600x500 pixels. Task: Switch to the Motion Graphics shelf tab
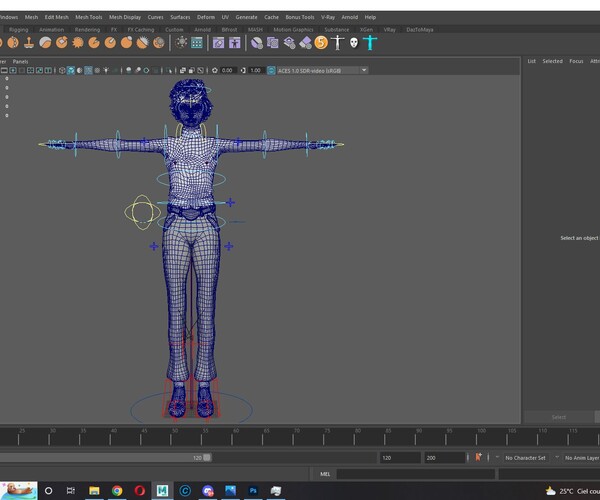(293, 29)
